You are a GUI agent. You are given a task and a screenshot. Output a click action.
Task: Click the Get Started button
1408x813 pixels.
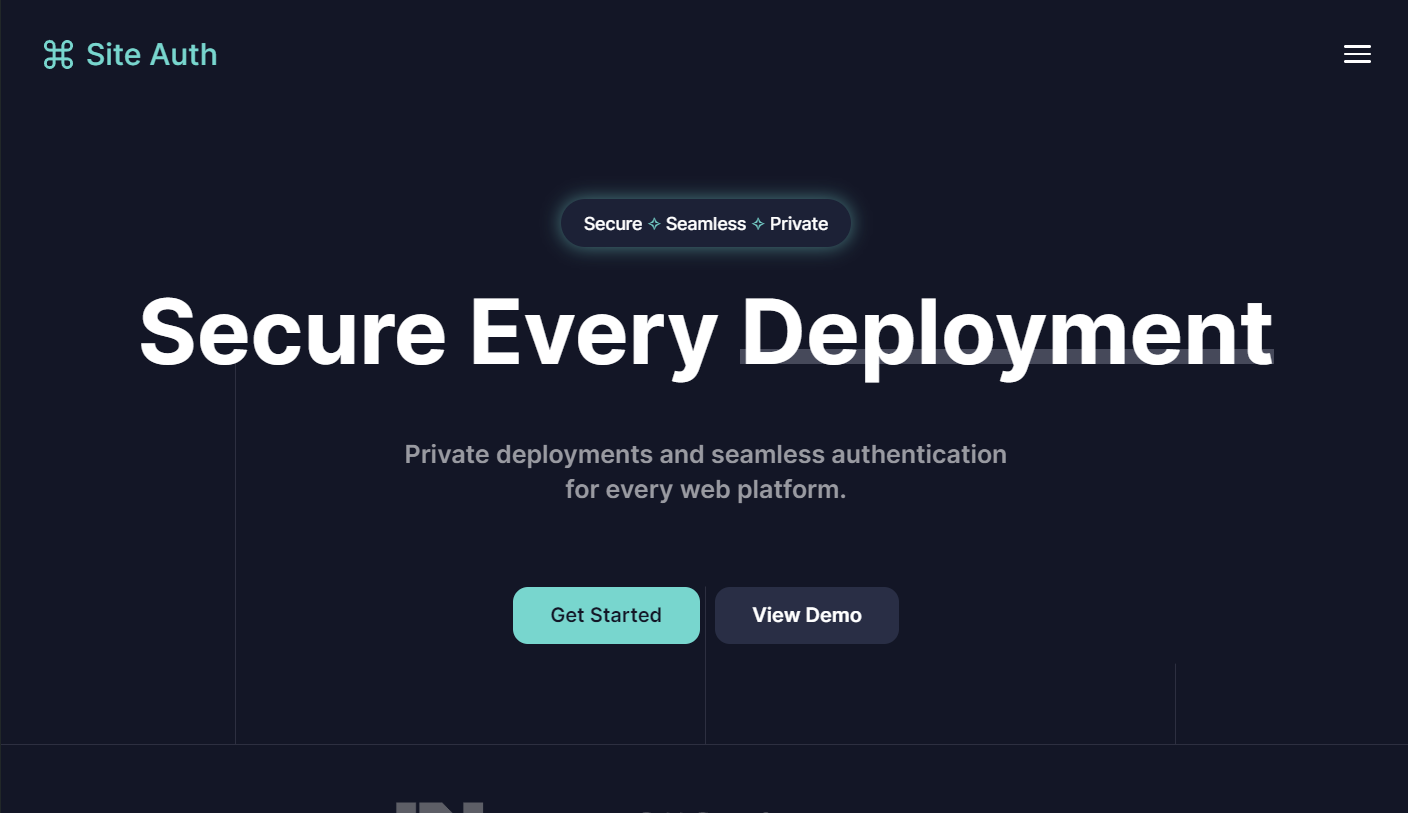click(606, 615)
